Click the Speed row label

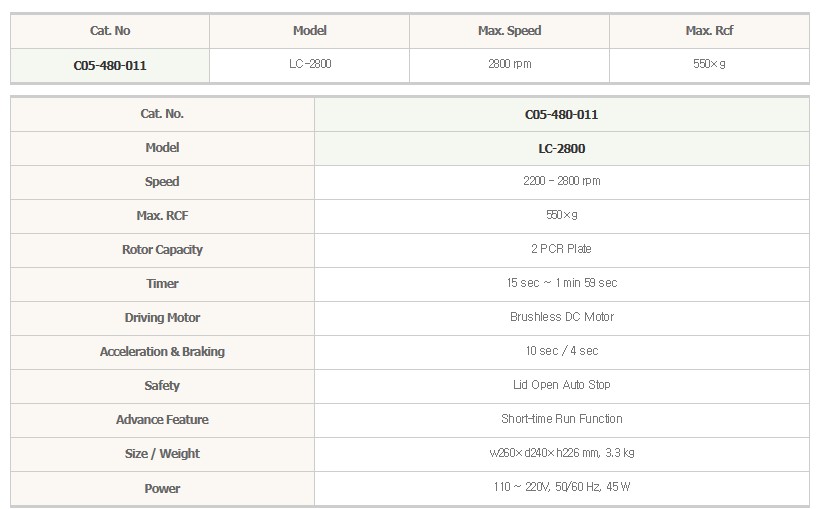pos(162,182)
